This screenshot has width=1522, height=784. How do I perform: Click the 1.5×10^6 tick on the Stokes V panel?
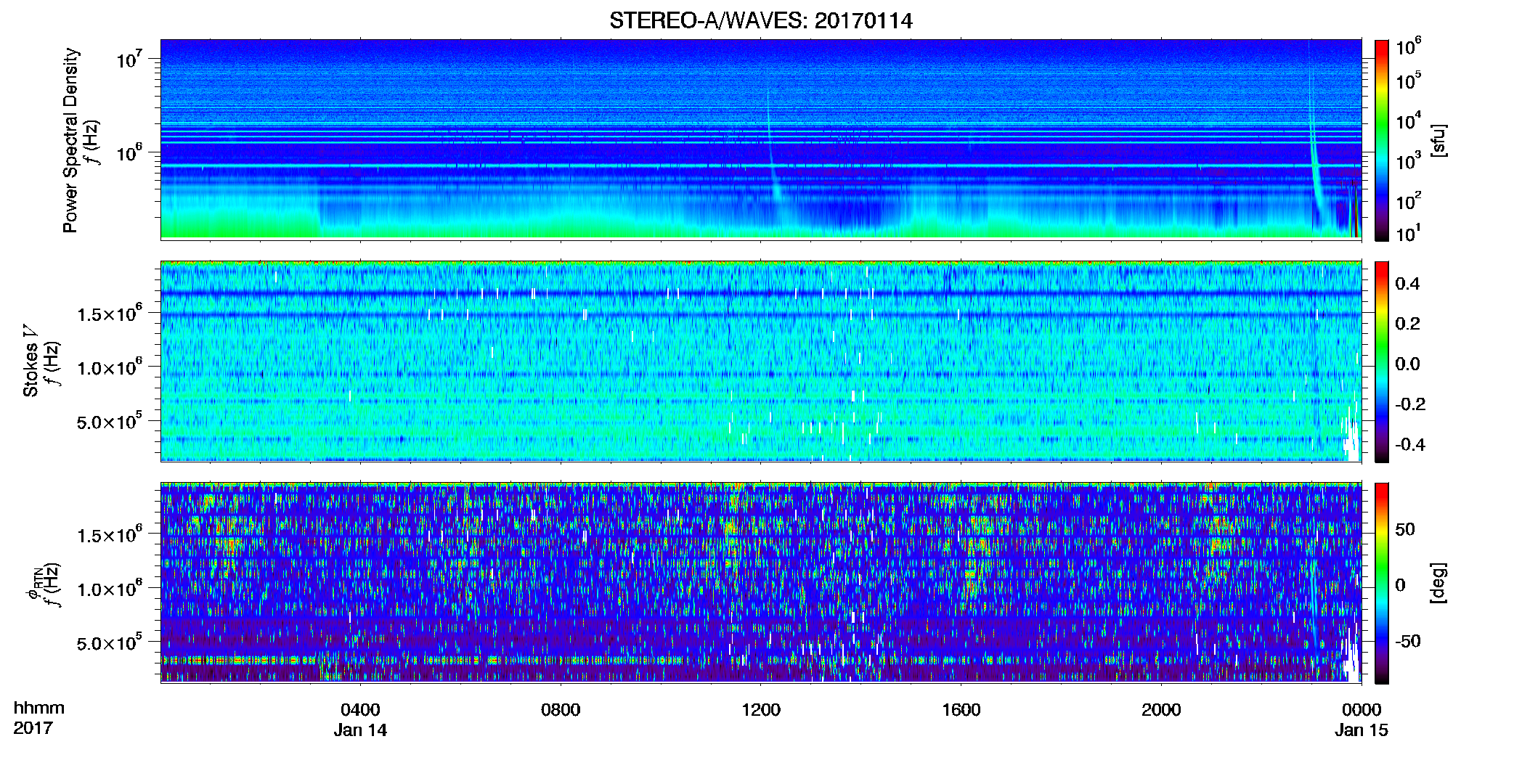(x=109, y=313)
